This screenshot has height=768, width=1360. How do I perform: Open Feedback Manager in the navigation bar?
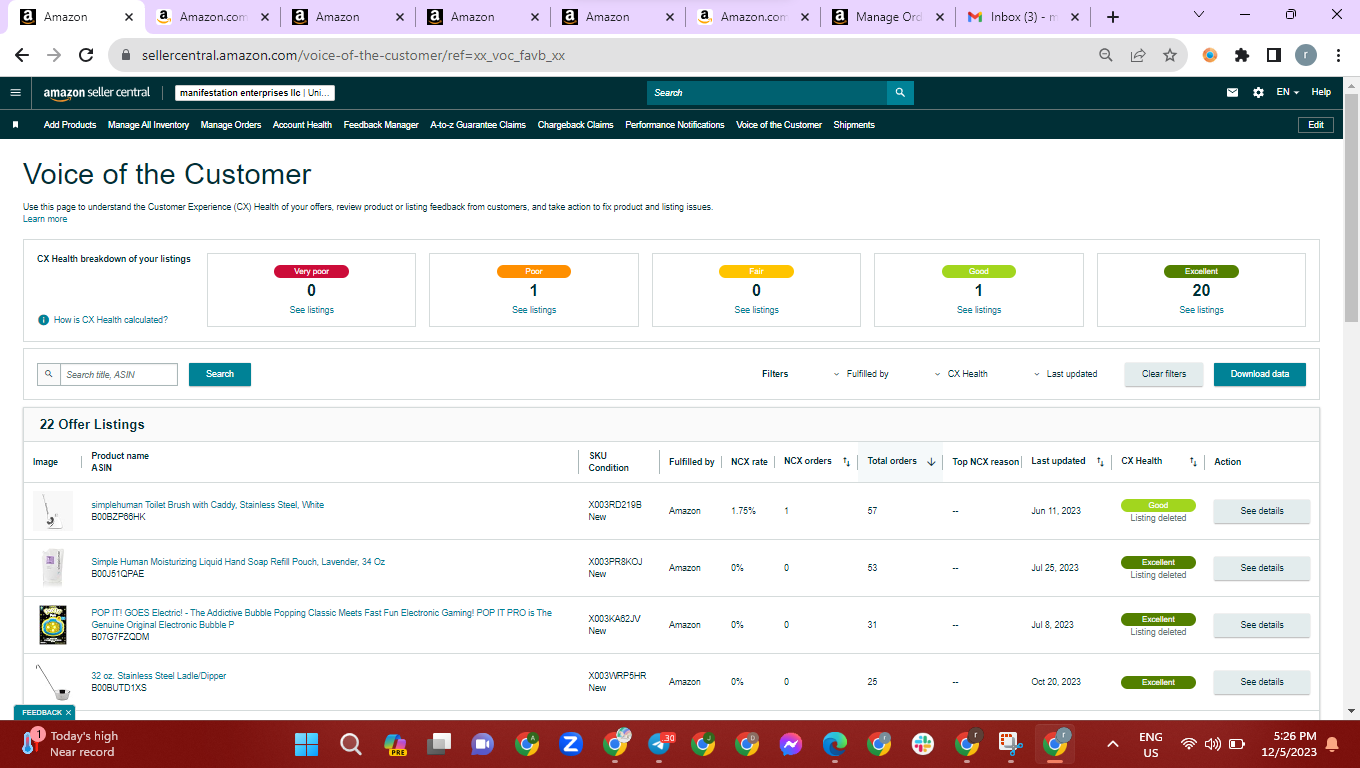point(381,125)
